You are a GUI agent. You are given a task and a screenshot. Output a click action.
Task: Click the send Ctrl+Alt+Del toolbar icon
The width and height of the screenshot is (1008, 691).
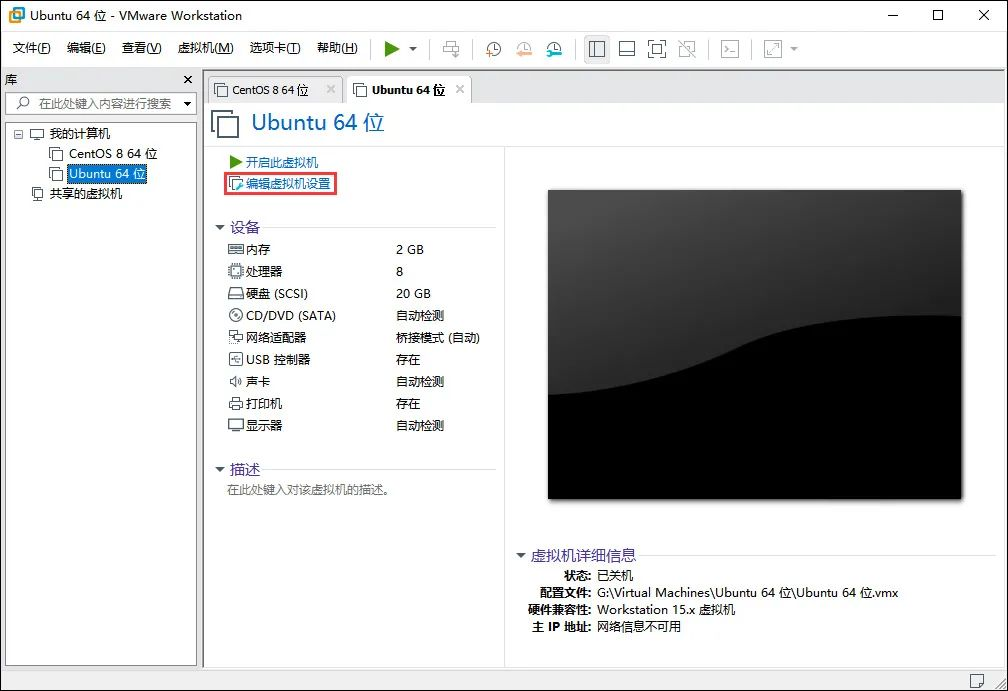pos(451,49)
